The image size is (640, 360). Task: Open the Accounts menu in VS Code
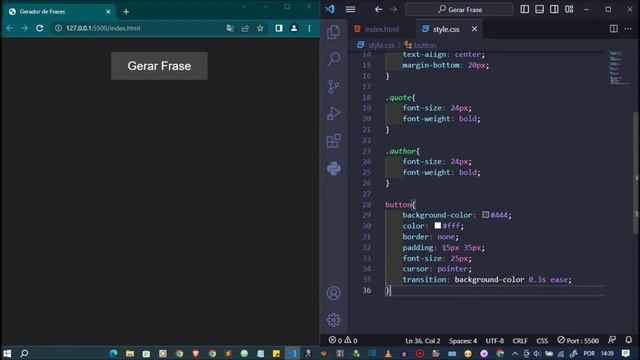tap(333, 293)
